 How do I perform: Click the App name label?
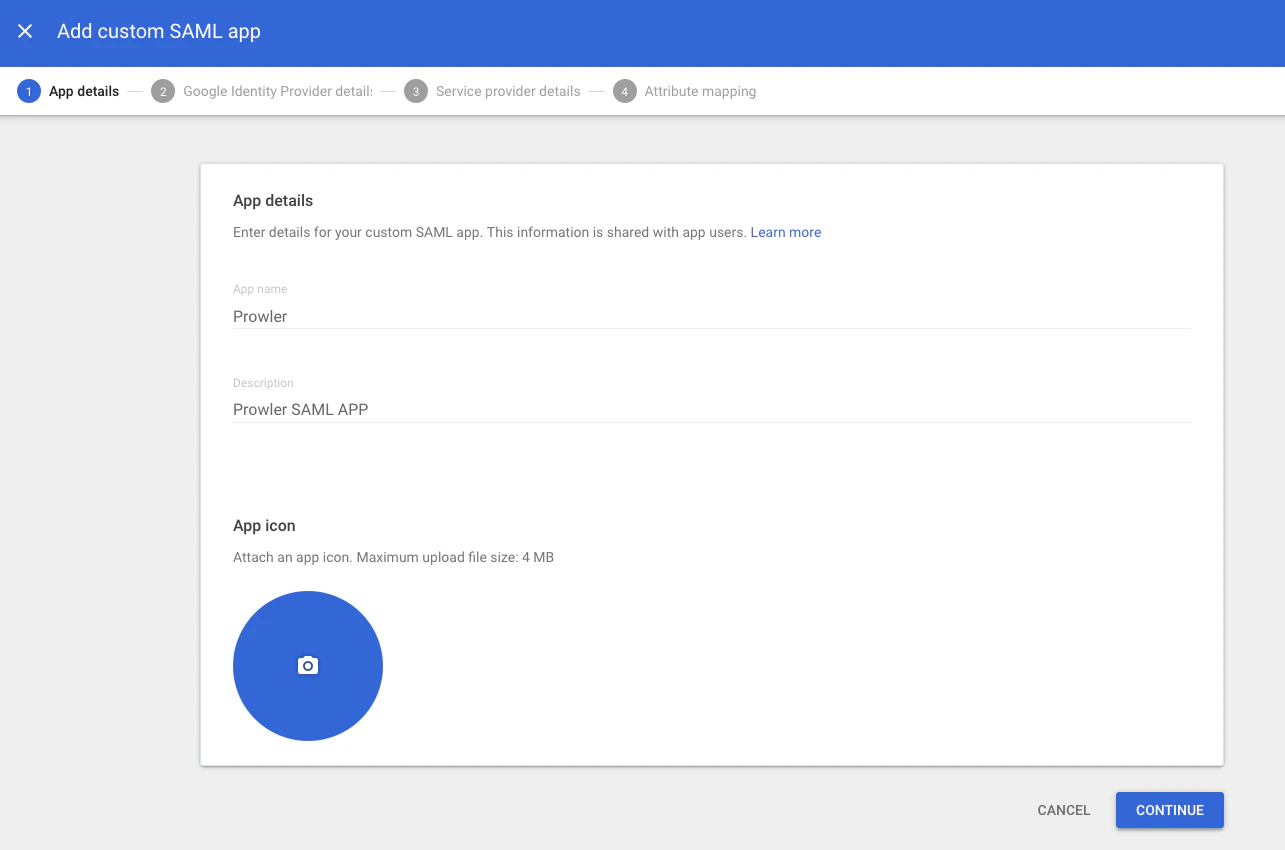(260, 288)
